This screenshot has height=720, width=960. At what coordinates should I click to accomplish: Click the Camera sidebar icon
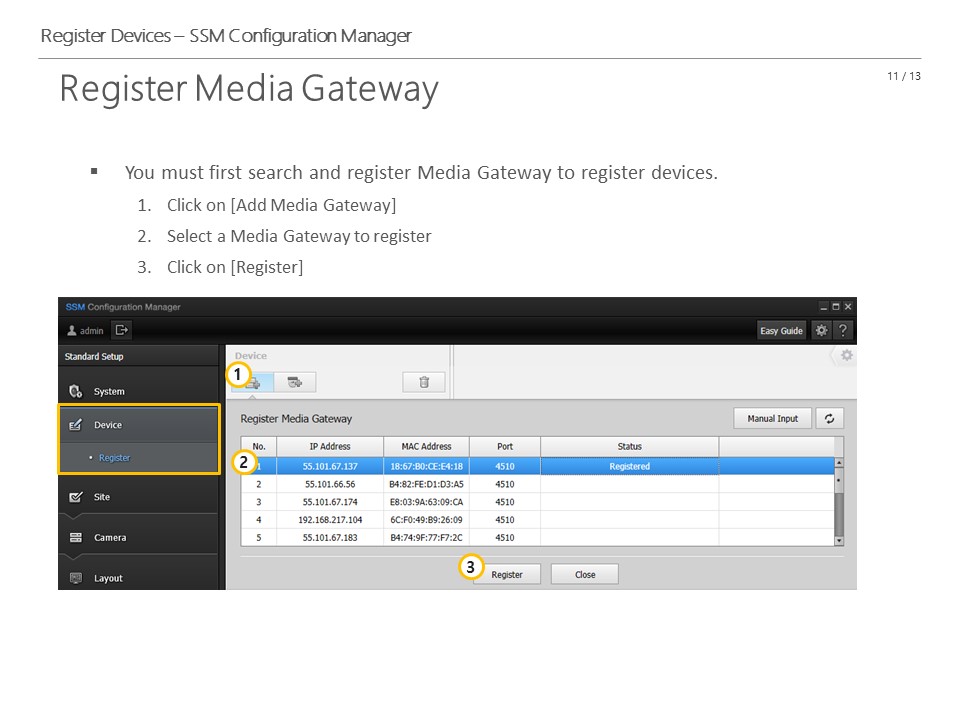click(x=75, y=538)
